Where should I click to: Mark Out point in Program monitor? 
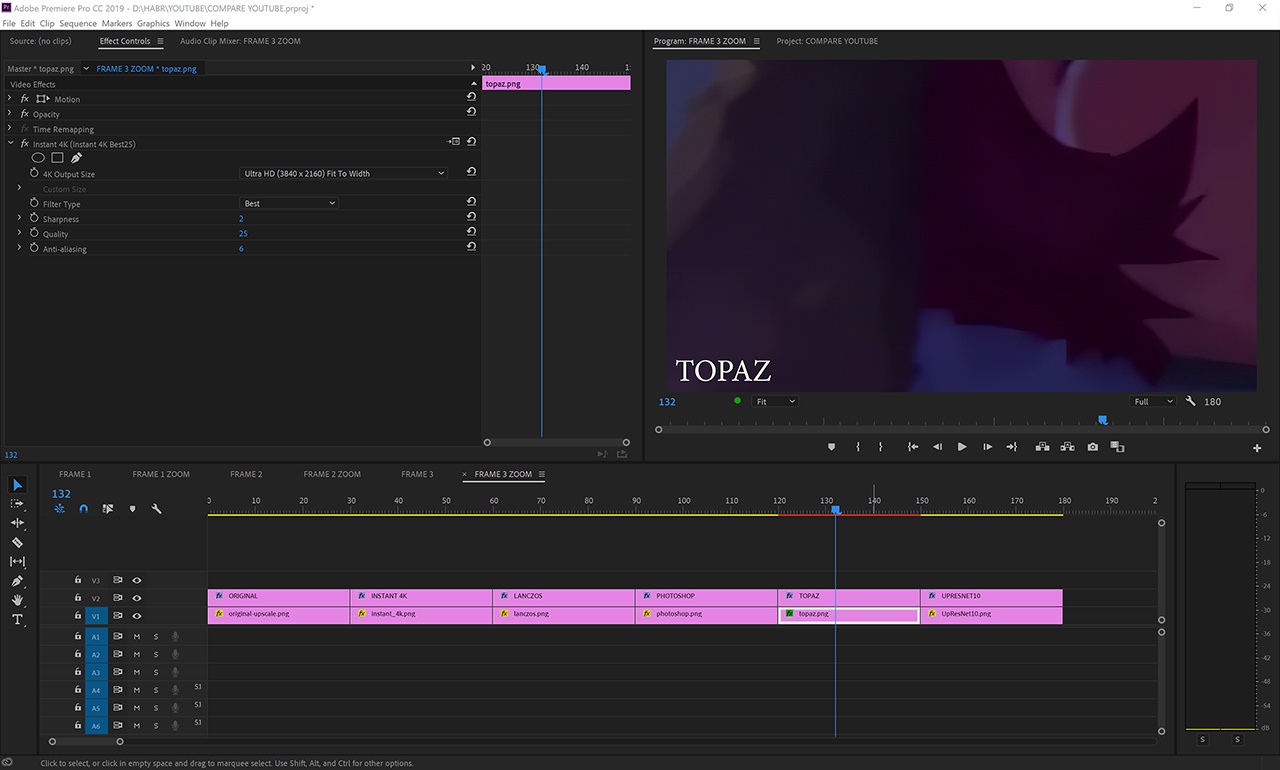(881, 447)
